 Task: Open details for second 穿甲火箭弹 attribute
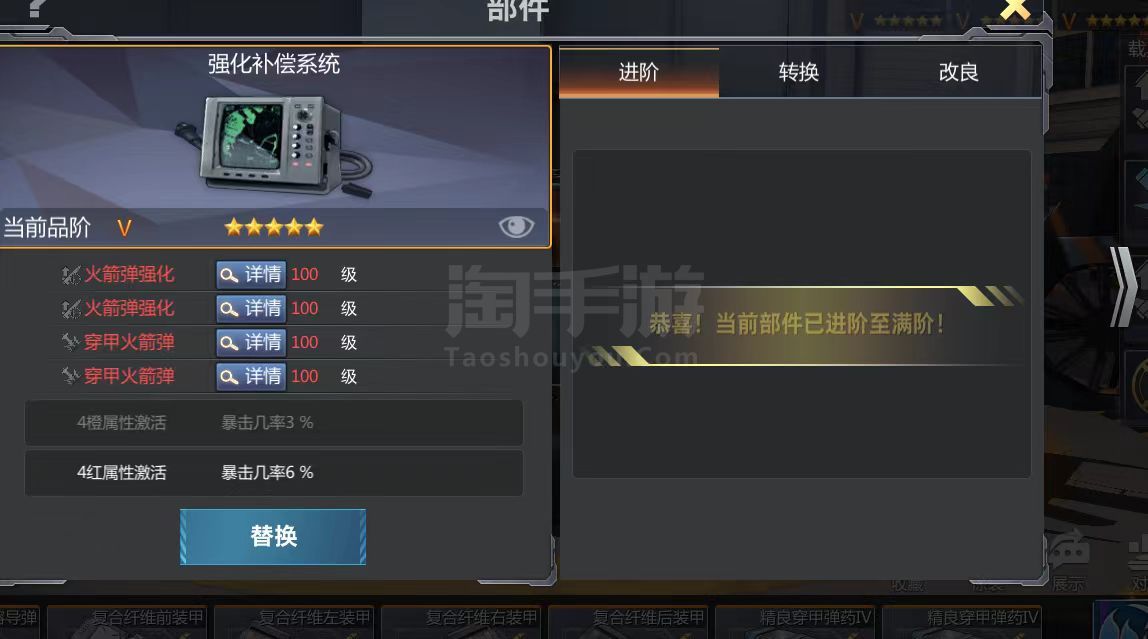pos(250,376)
